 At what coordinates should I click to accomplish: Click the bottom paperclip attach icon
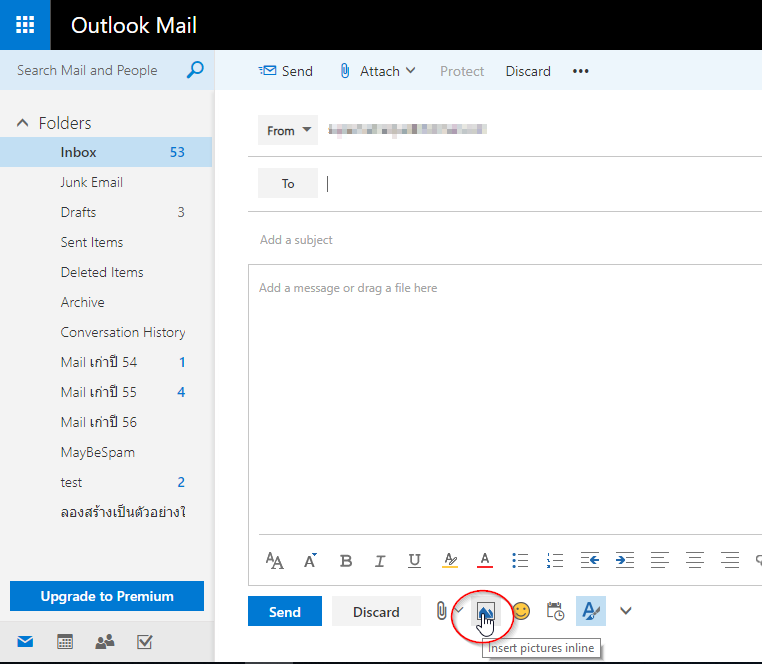441,611
